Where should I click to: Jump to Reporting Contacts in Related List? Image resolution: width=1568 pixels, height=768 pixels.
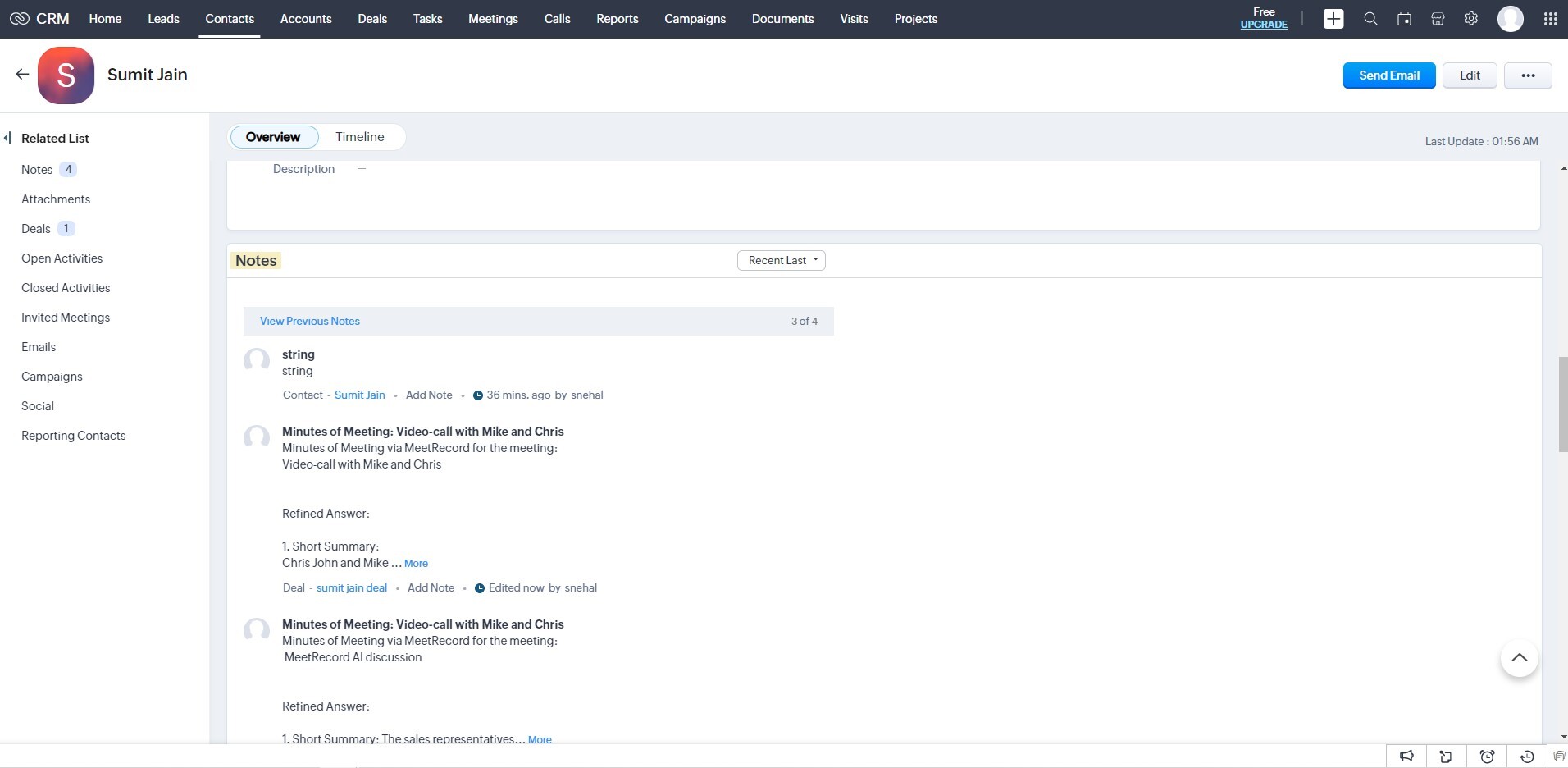click(74, 436)
